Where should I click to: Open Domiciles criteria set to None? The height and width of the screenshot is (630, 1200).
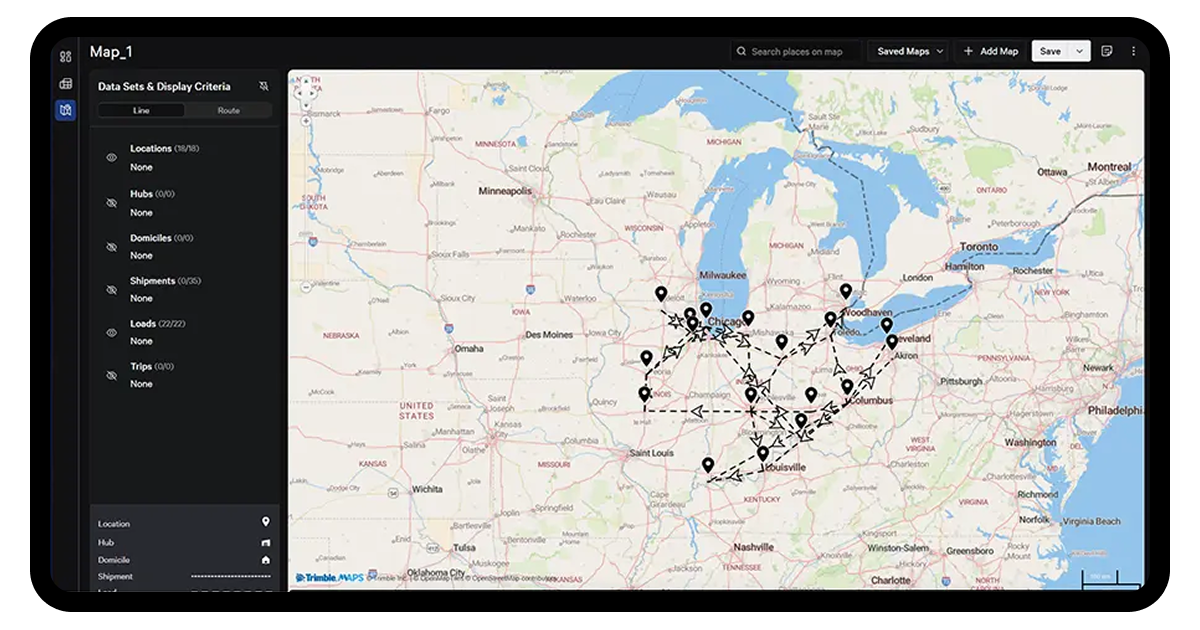click(141, 255)
